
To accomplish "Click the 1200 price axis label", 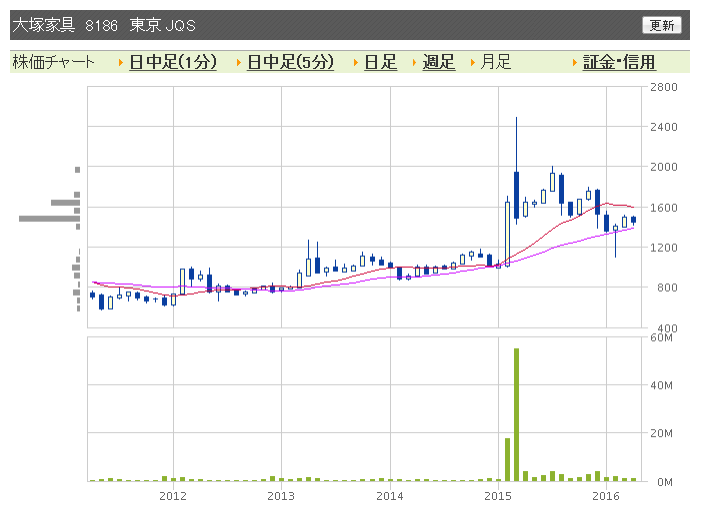I will 663,247.
